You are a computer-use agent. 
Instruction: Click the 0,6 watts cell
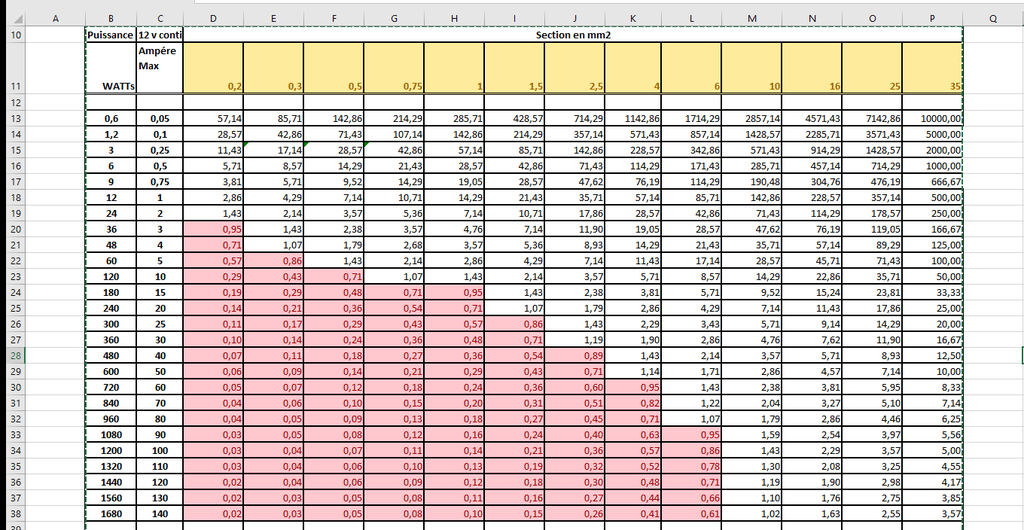110,118
